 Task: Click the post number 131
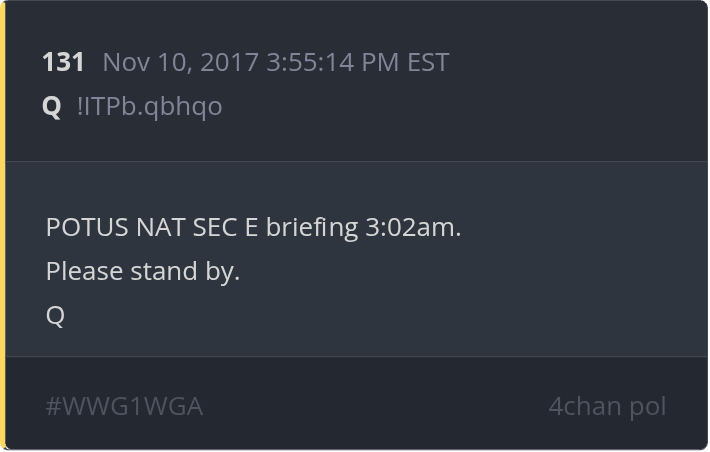63,62
